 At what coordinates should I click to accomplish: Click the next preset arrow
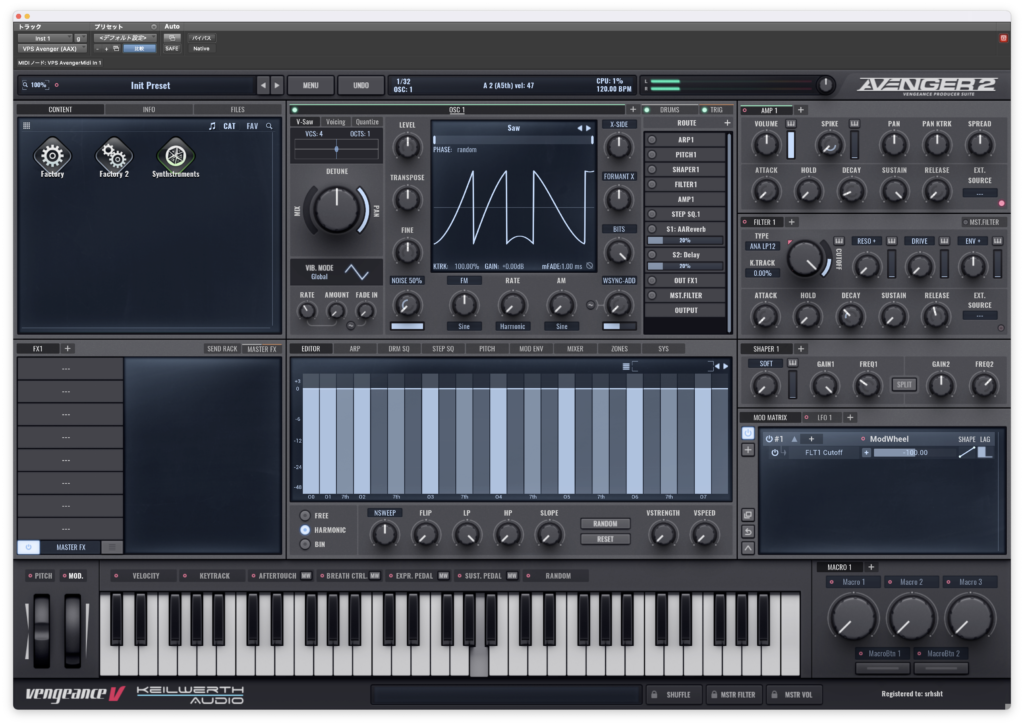click(277, 86)
